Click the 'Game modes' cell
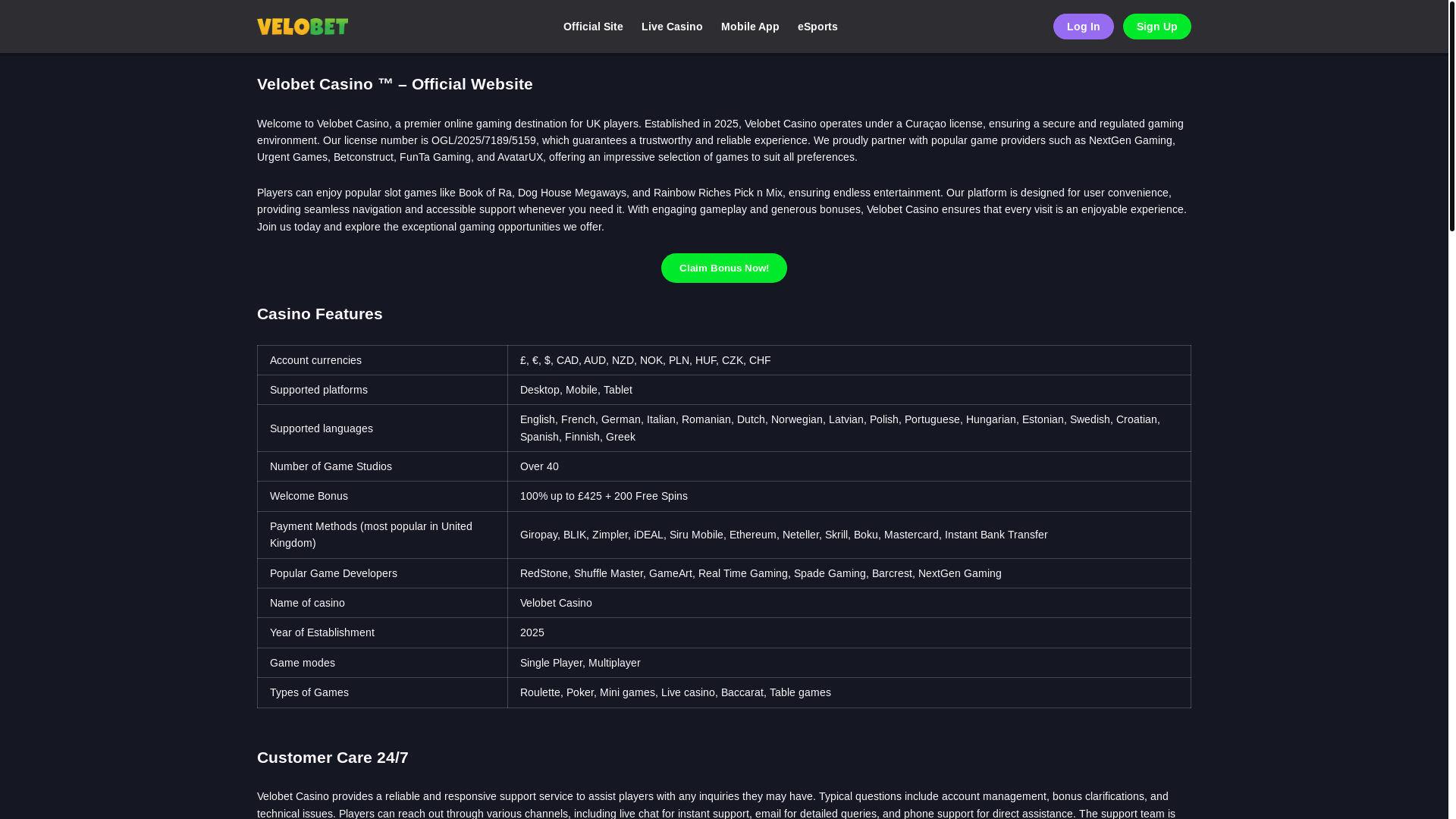Viewport: 1456px width, 819px height. point(382,663)
